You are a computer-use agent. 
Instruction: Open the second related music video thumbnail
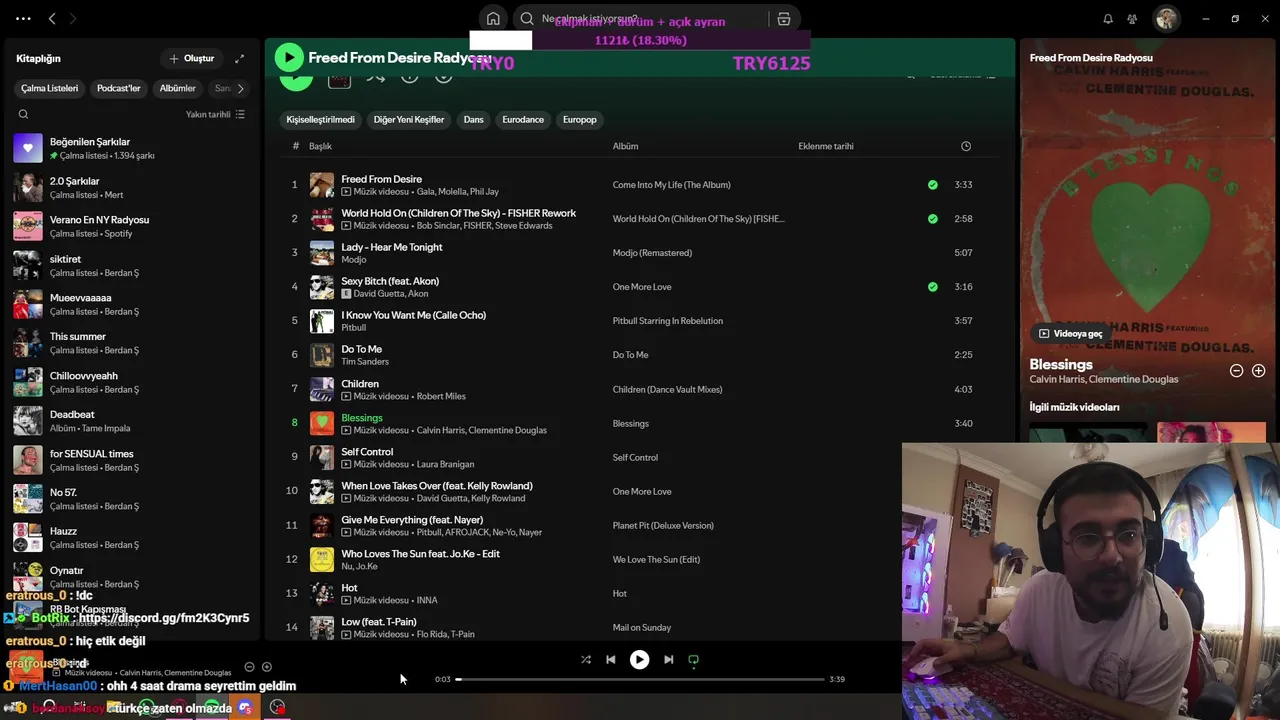click(x=1211, y=432)
